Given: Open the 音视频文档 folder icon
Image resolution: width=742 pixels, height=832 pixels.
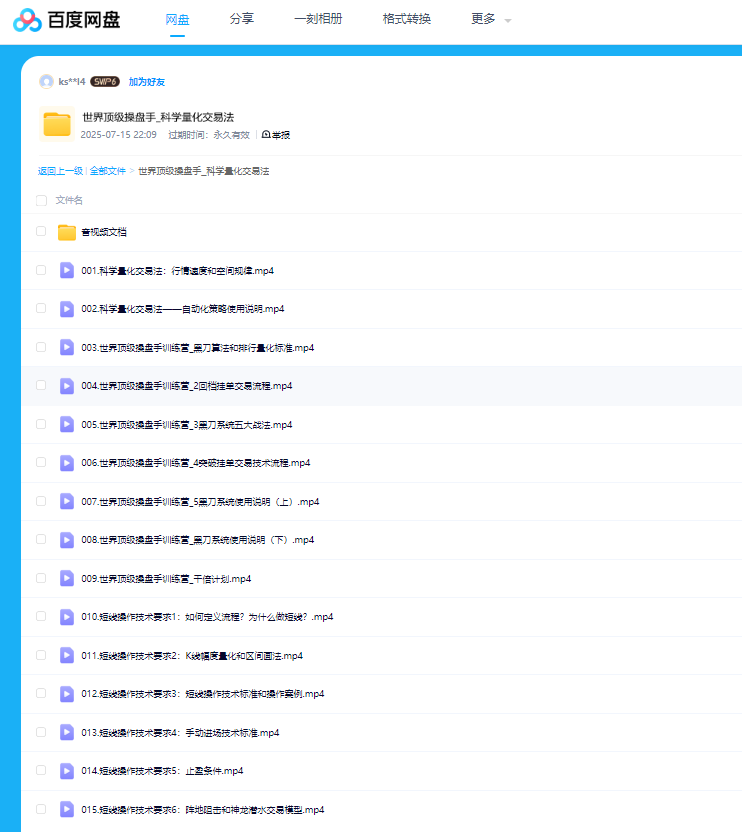Looking at the screenshot, I should pyautogui.click(x=67, y=232).
